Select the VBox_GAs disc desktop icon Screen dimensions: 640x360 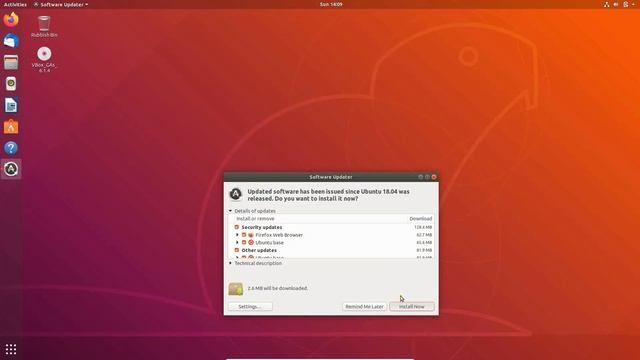(44, 60)
